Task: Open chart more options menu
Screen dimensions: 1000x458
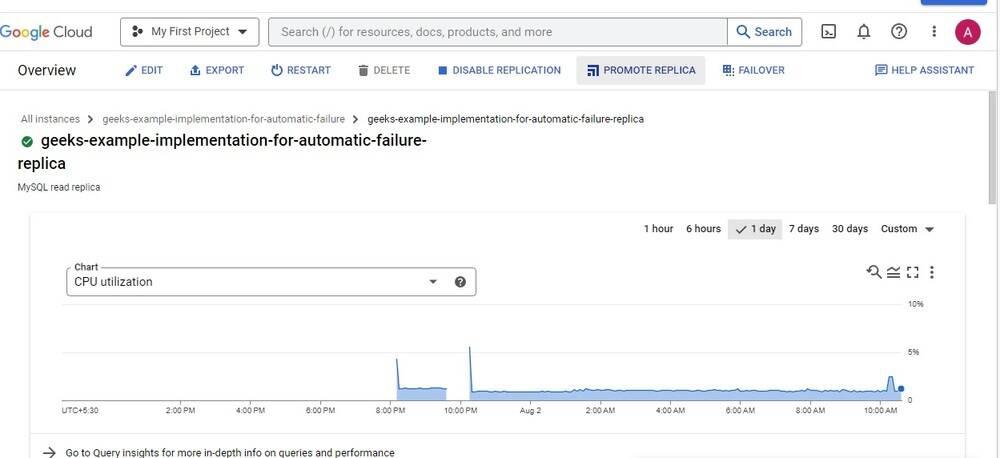Action: pos(932,272)
